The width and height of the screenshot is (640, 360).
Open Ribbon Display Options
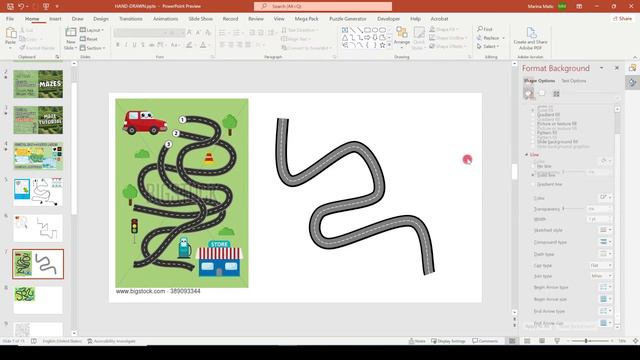tap(579, 7)
